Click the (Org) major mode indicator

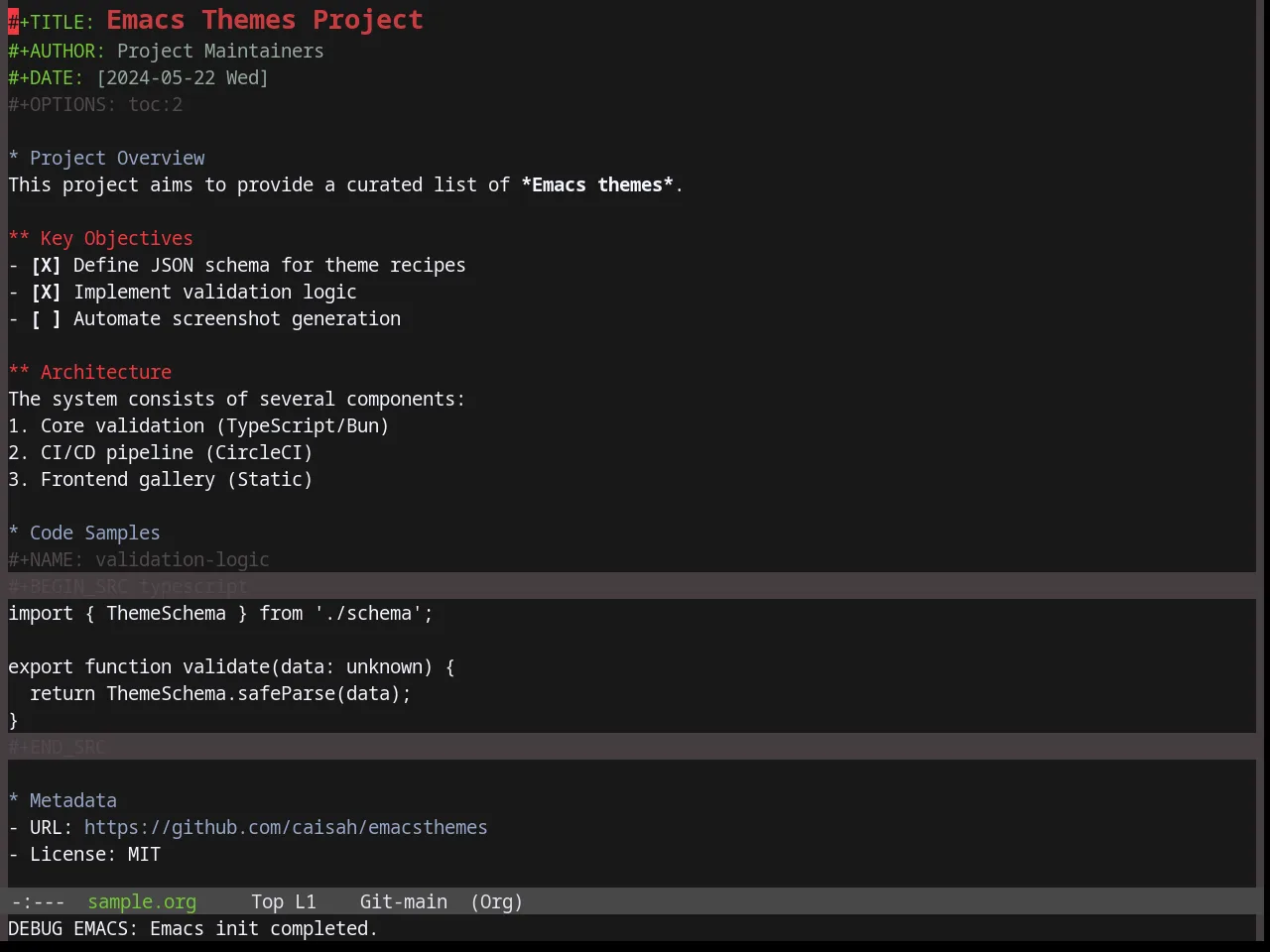[x=496, y=902]
